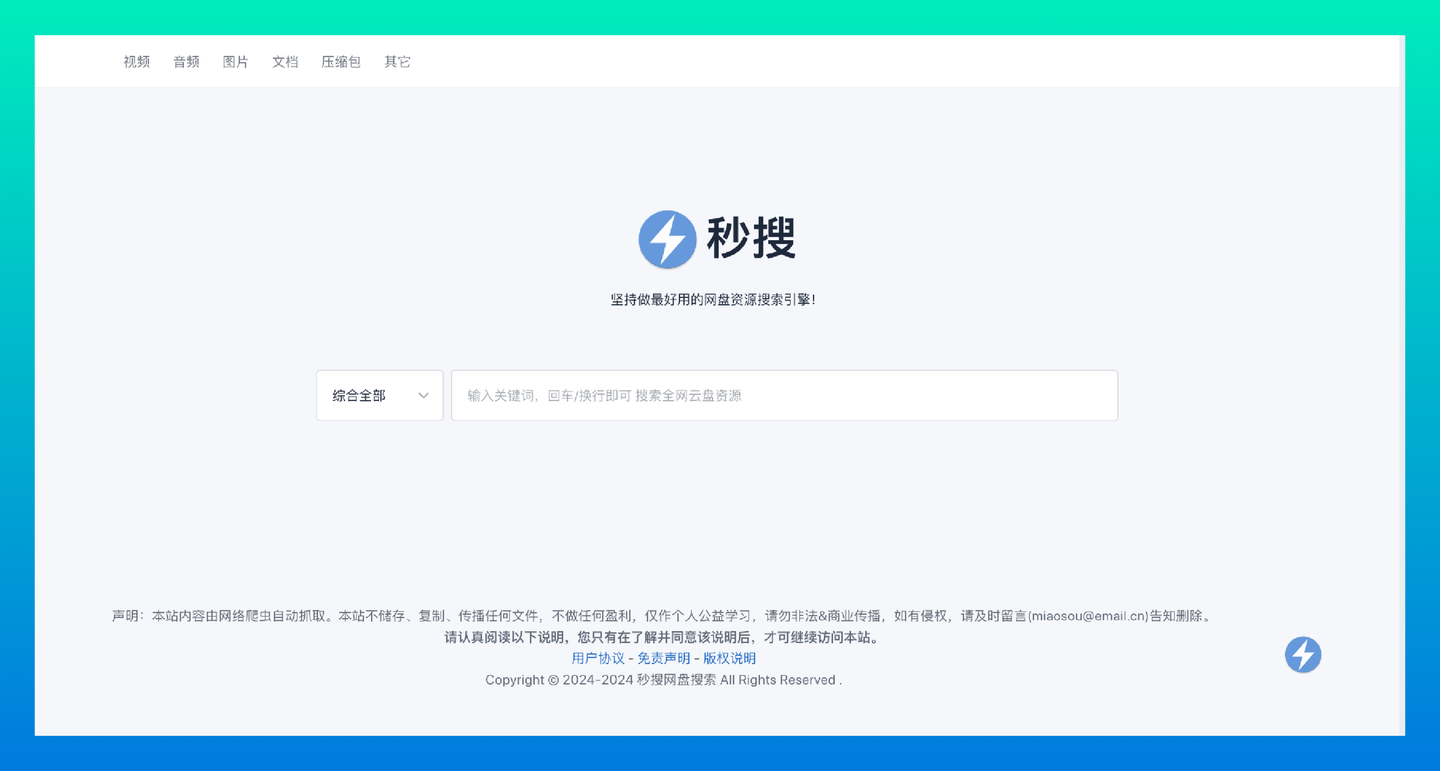Image resolution: width=1440 pixels, height=771 pixels.
Task: Click the floating lightning bolt button
Action: point(1303,655)
